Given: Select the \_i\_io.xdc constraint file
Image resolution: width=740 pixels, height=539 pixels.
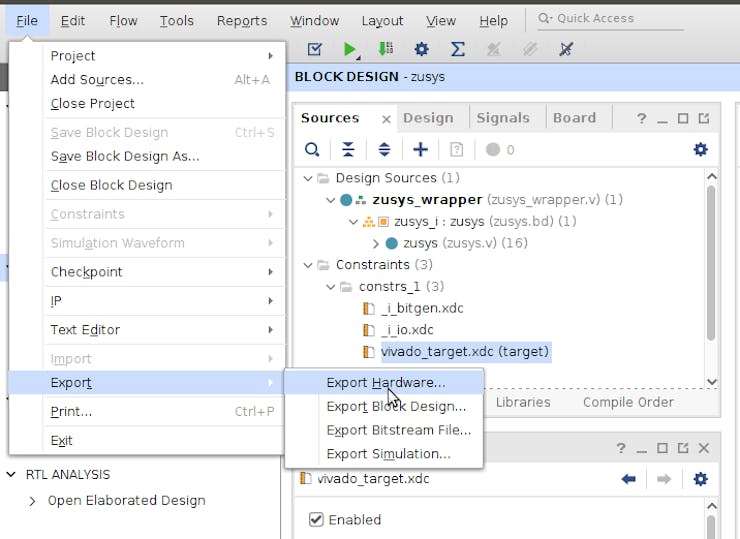Looking at the screenshot, I should [x=407, y=330].
